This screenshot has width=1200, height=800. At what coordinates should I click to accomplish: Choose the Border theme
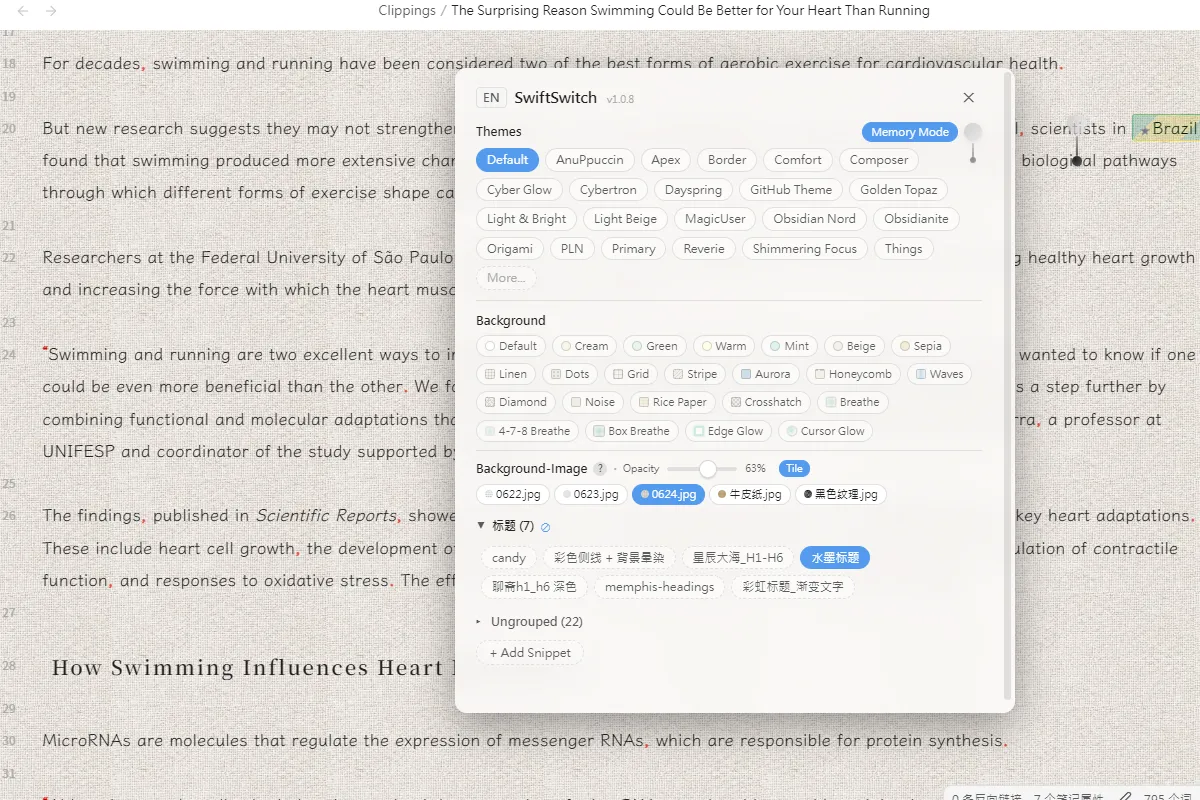pos(727,160)
